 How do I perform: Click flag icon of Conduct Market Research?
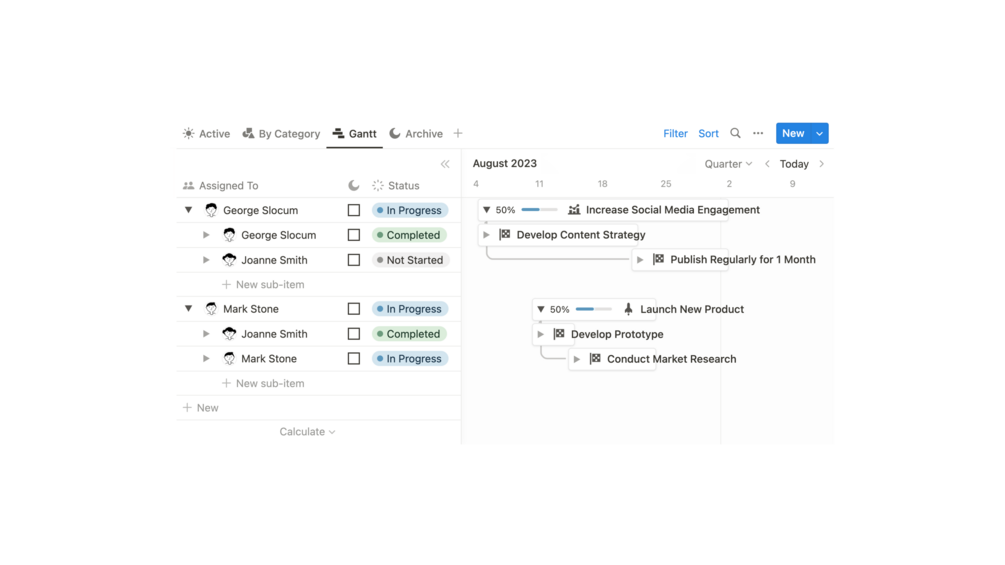[595, 359]
